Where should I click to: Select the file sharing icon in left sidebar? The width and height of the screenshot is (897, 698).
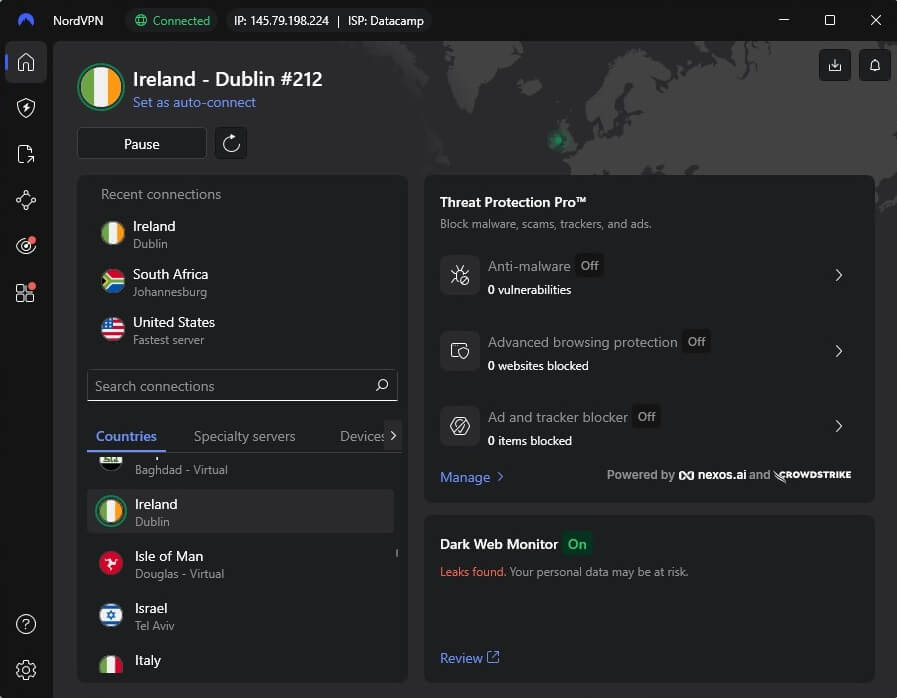26,153
